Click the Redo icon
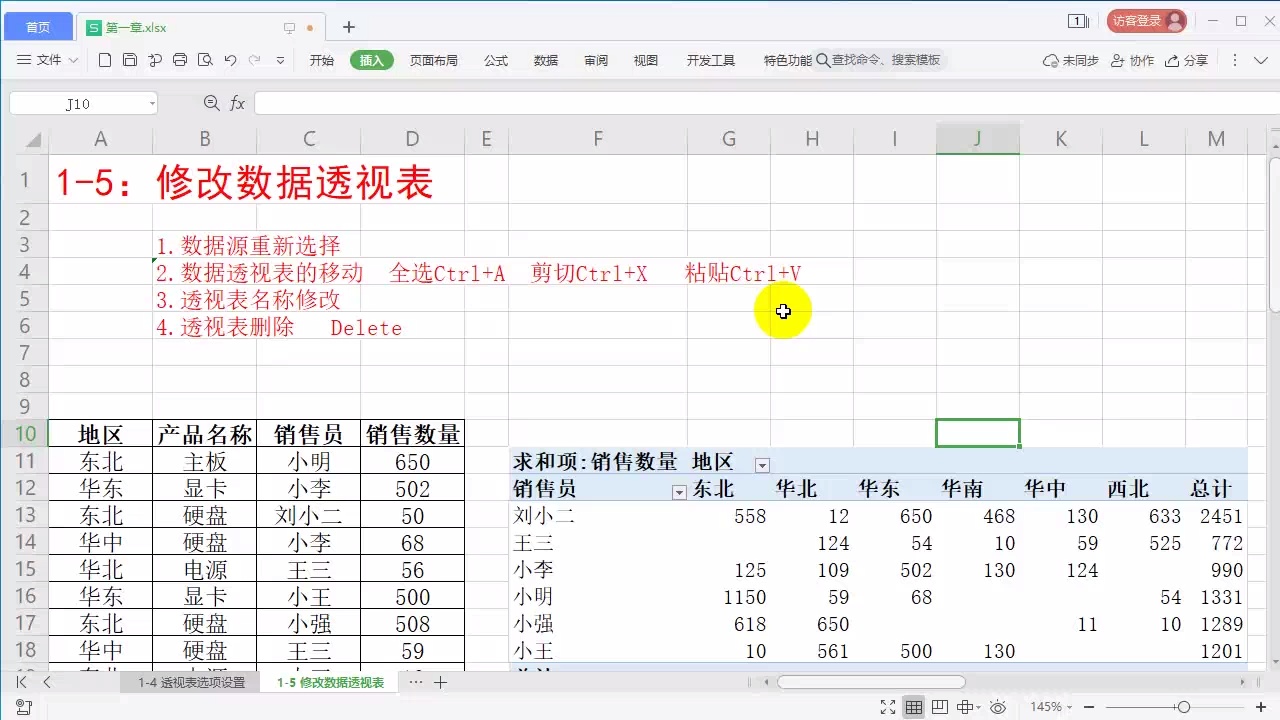 pos(255,60)
